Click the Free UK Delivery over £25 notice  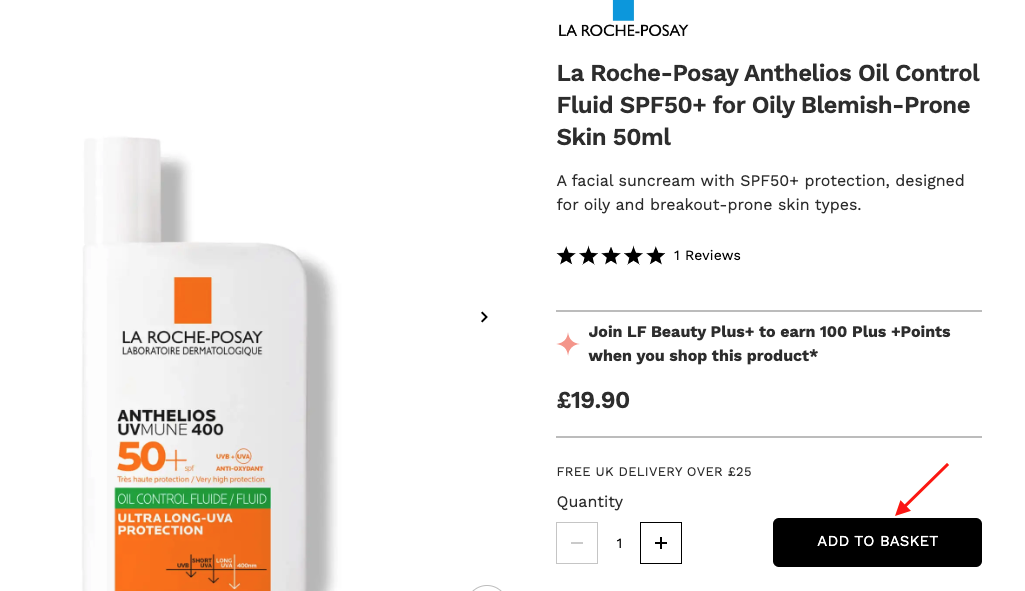pos(653,472)
